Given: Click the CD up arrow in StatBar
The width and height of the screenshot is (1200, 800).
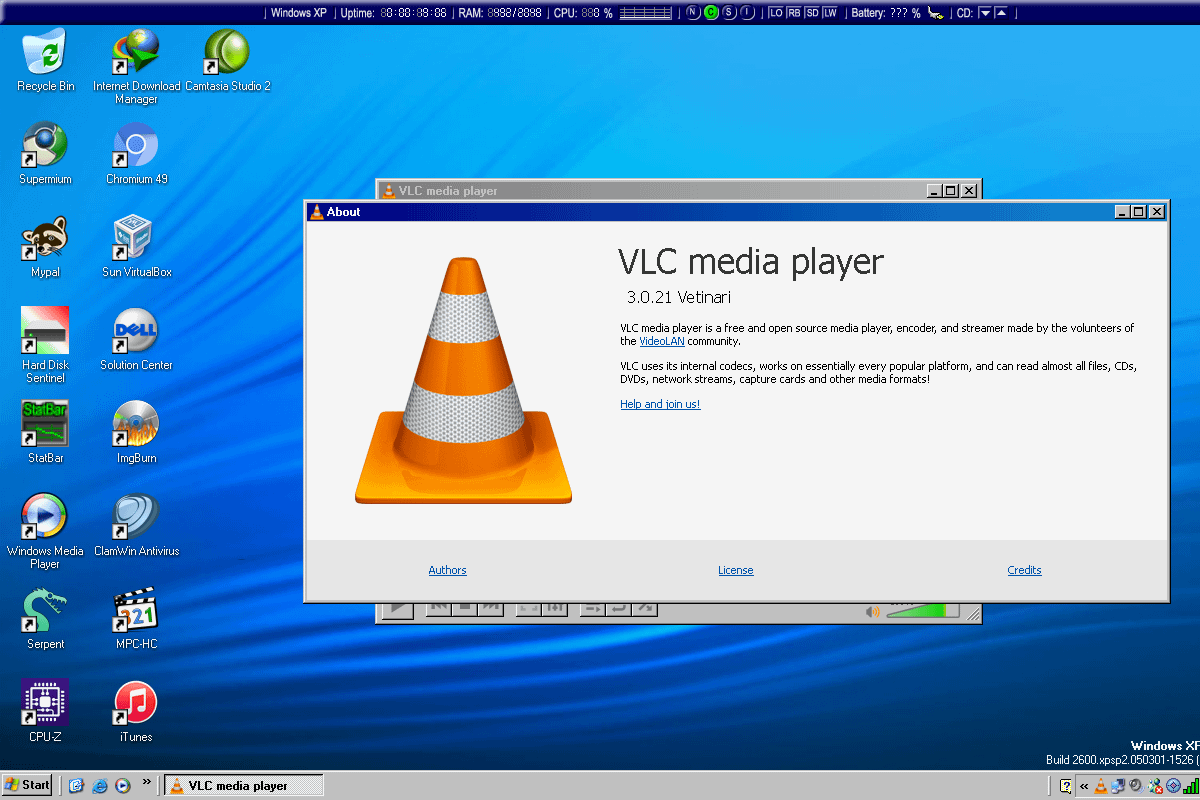Looking at the screenshot, I should coord(1002,13).
